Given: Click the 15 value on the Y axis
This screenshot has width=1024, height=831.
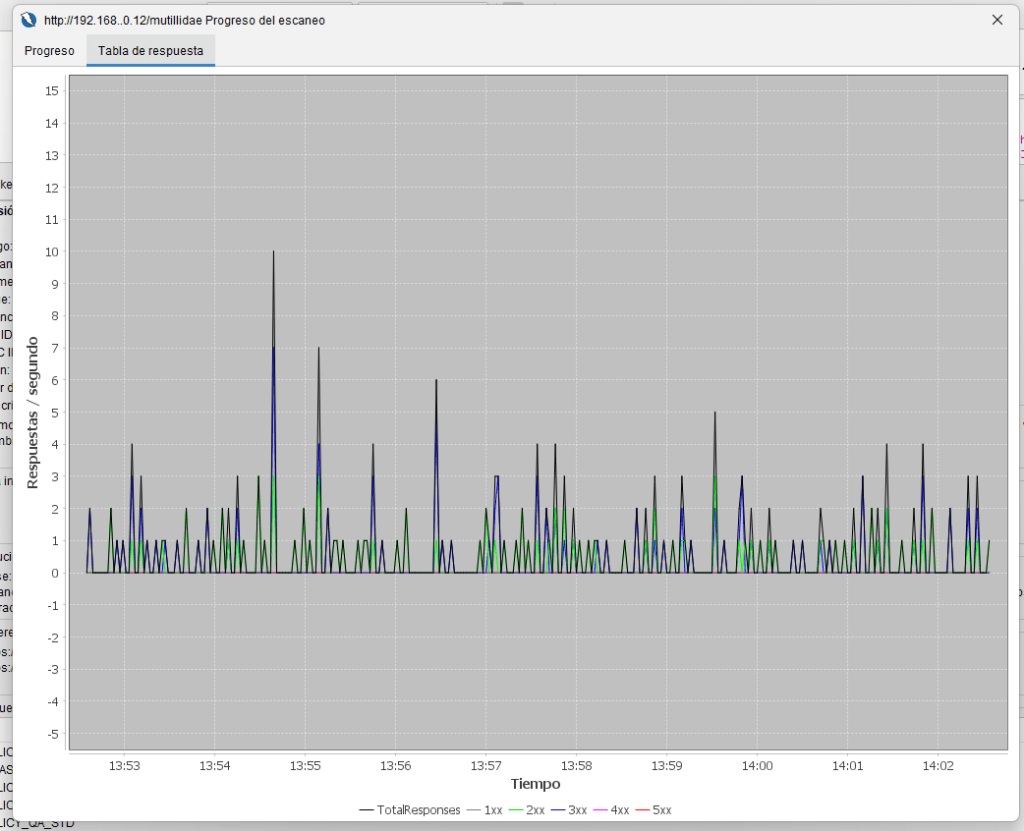Looking at the screenshot, I should pyautogui.click(x=53, y=91).
